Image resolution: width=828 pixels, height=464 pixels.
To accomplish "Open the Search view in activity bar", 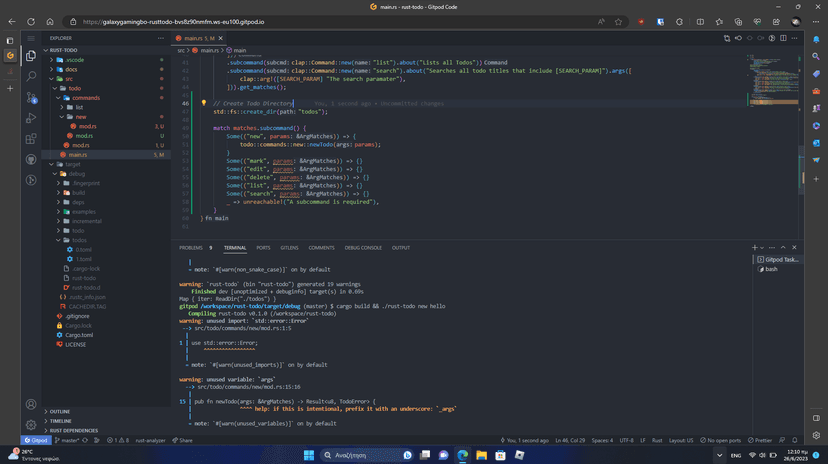I will (x=31, y=76).
